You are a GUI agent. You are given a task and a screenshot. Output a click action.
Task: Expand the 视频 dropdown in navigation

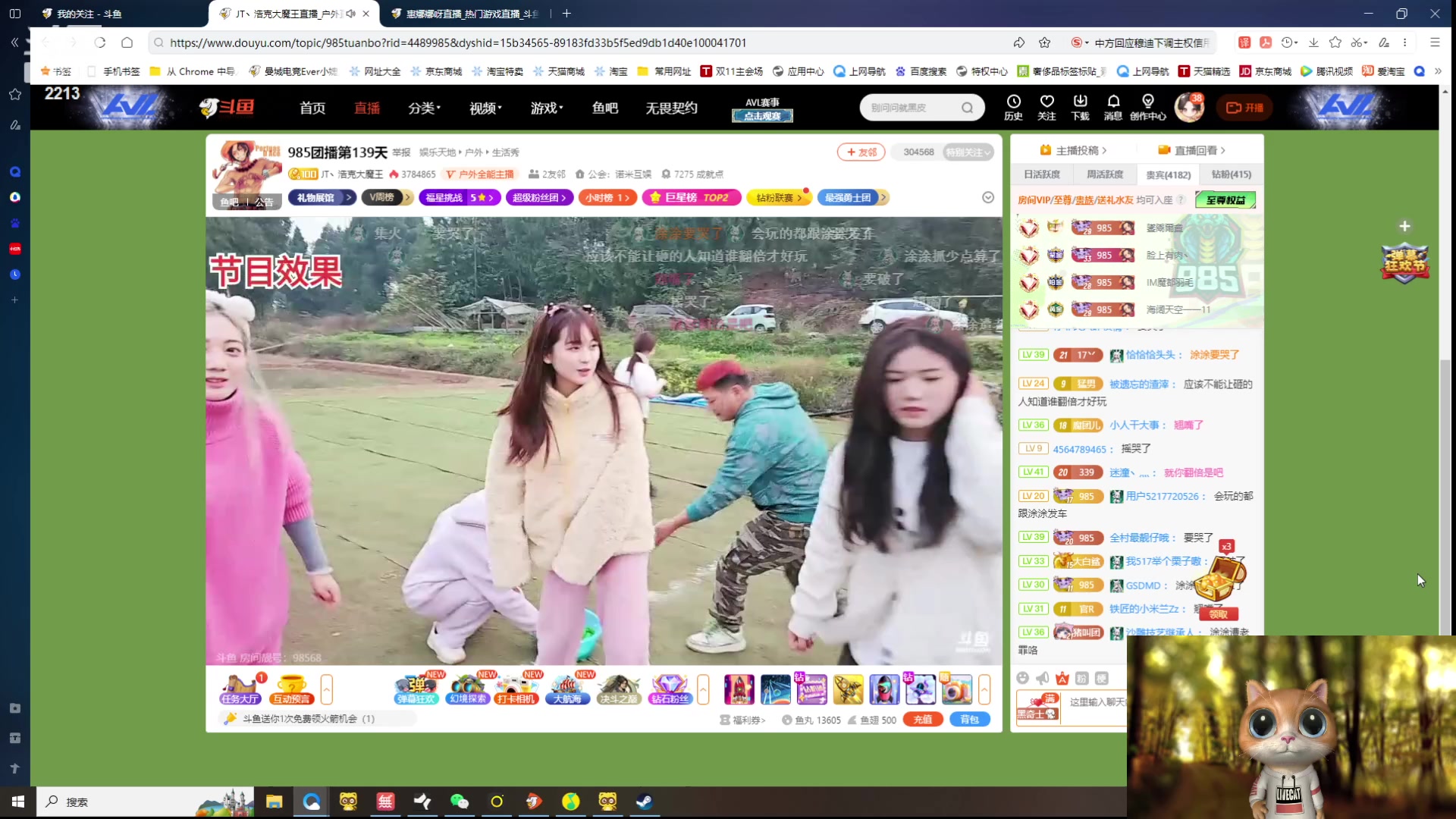[485, 108]
